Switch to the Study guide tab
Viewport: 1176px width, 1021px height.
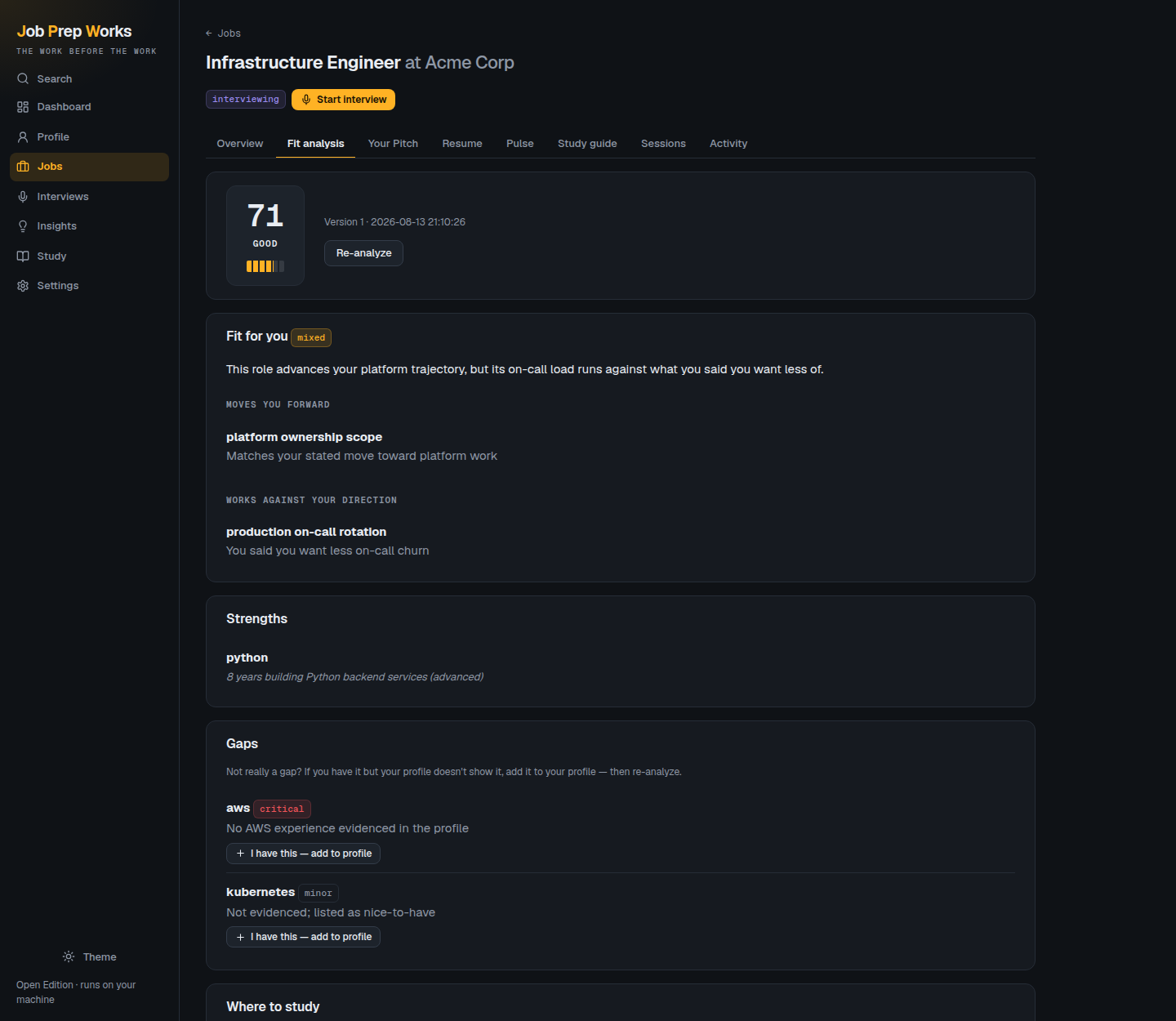(587, 144)
